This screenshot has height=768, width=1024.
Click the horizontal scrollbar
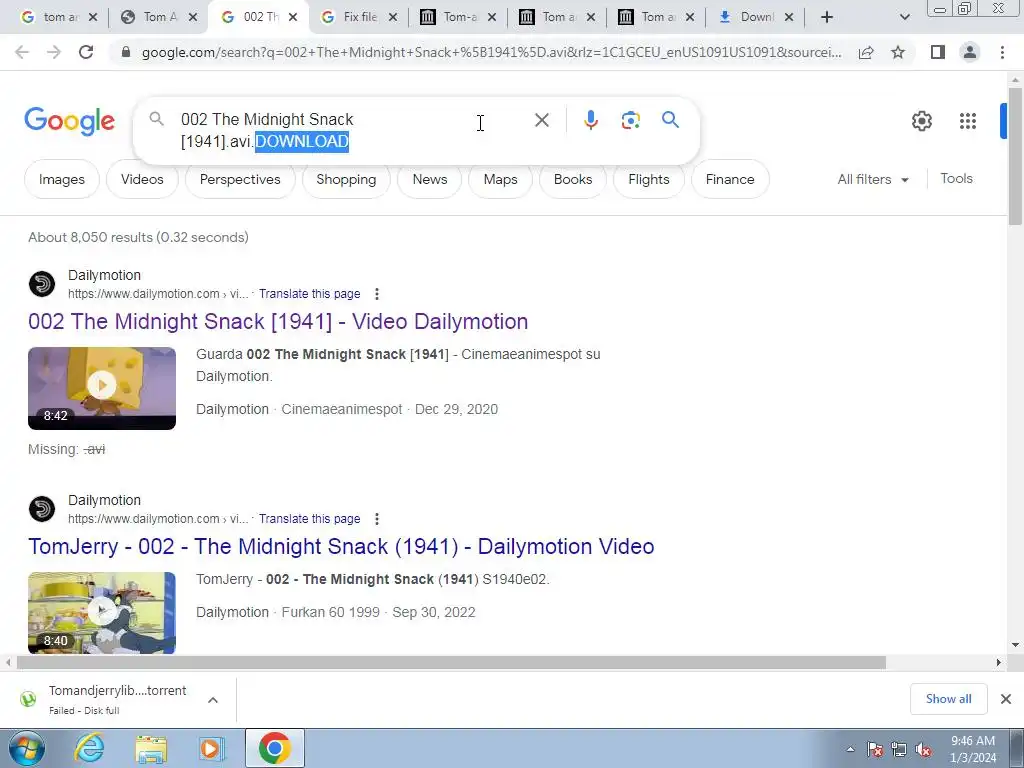(451, 663)
